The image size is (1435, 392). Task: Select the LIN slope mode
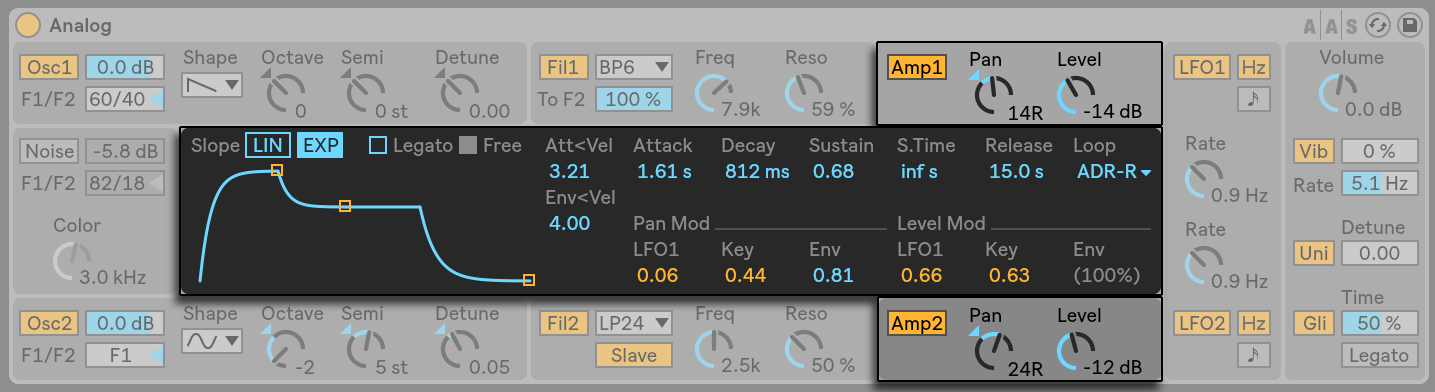pyautogui.click(x=268, y=146)
